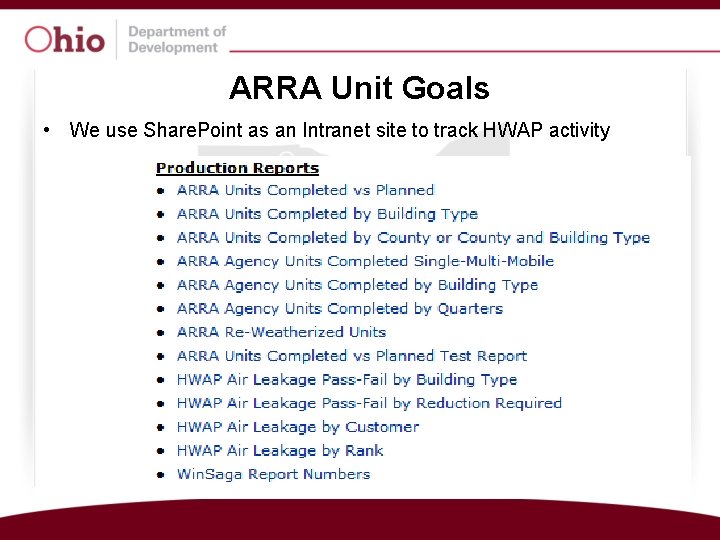Open ARRA Units Completed vs Planned Test Report
The image size is (720, 540).
pyautogui.click(x=352, y=356)
